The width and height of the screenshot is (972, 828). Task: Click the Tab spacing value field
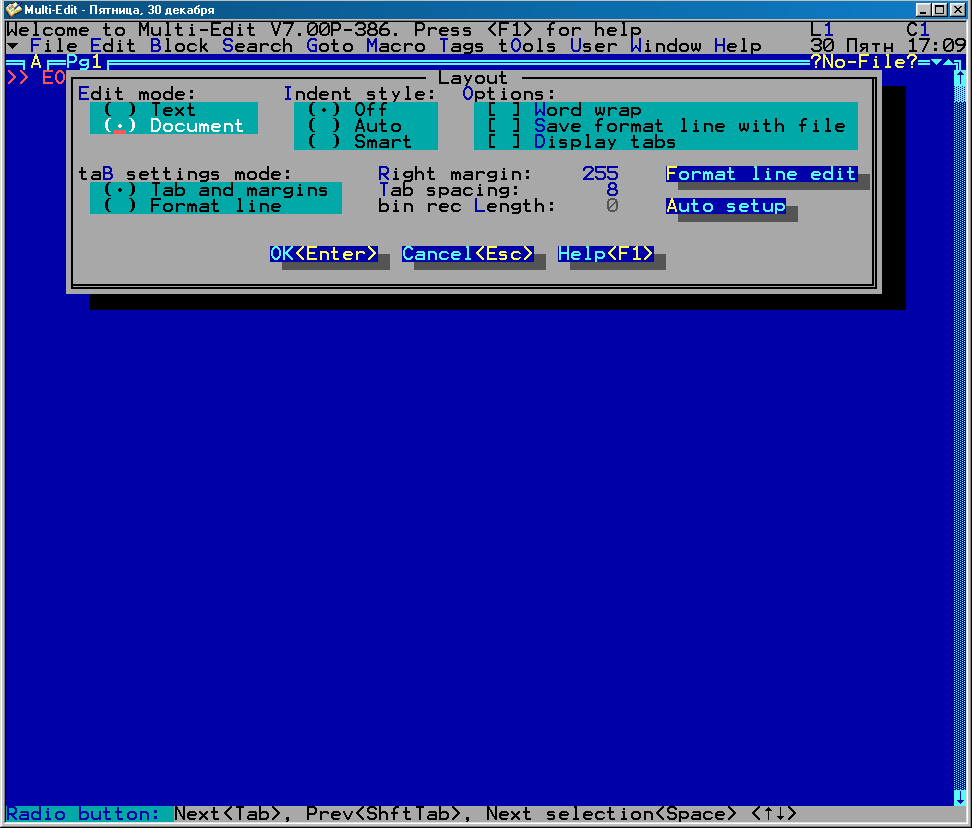pos(612,190)
